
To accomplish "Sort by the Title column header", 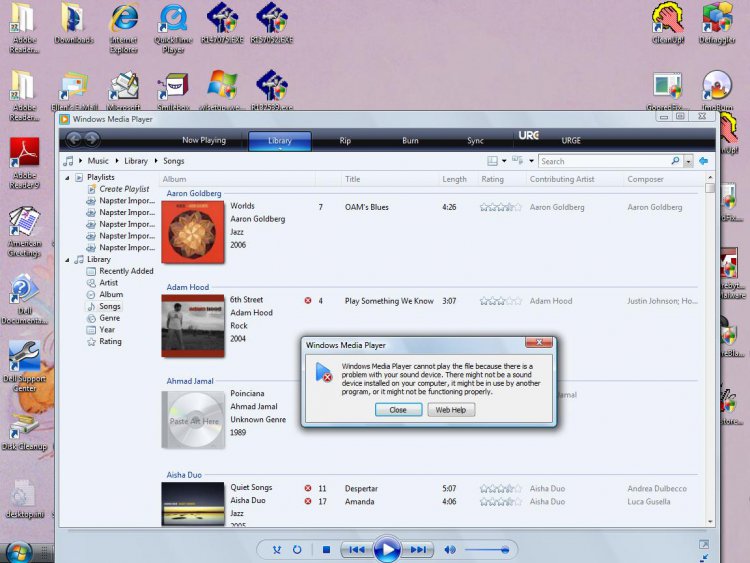I will 353,179.
